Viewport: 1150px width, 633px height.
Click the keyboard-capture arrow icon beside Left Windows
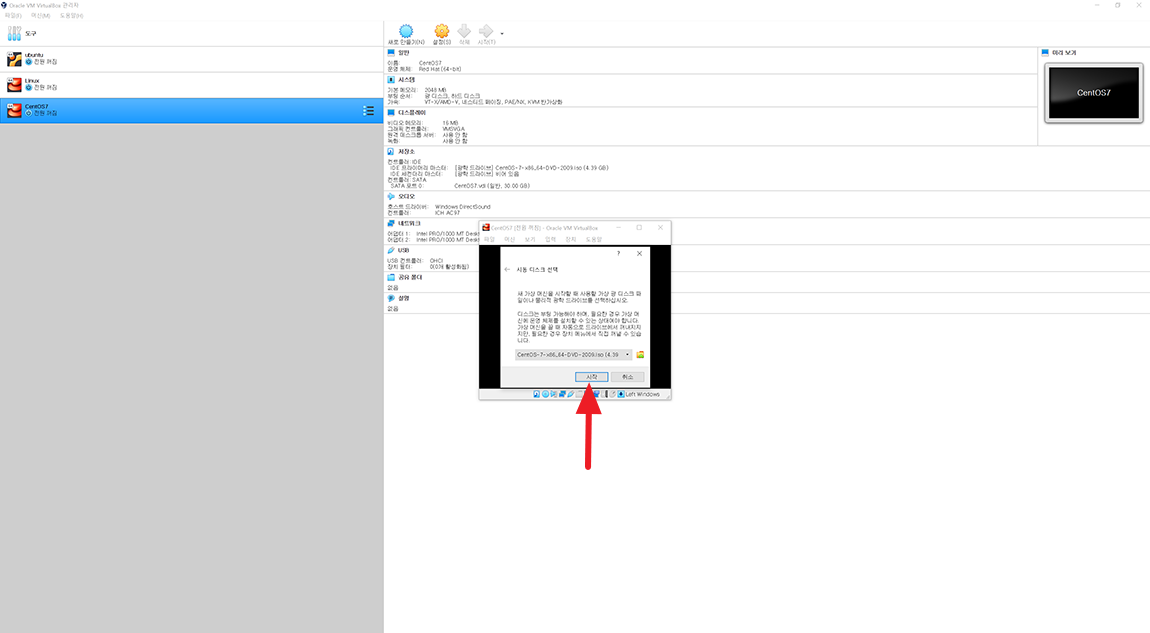click(620, 394)
